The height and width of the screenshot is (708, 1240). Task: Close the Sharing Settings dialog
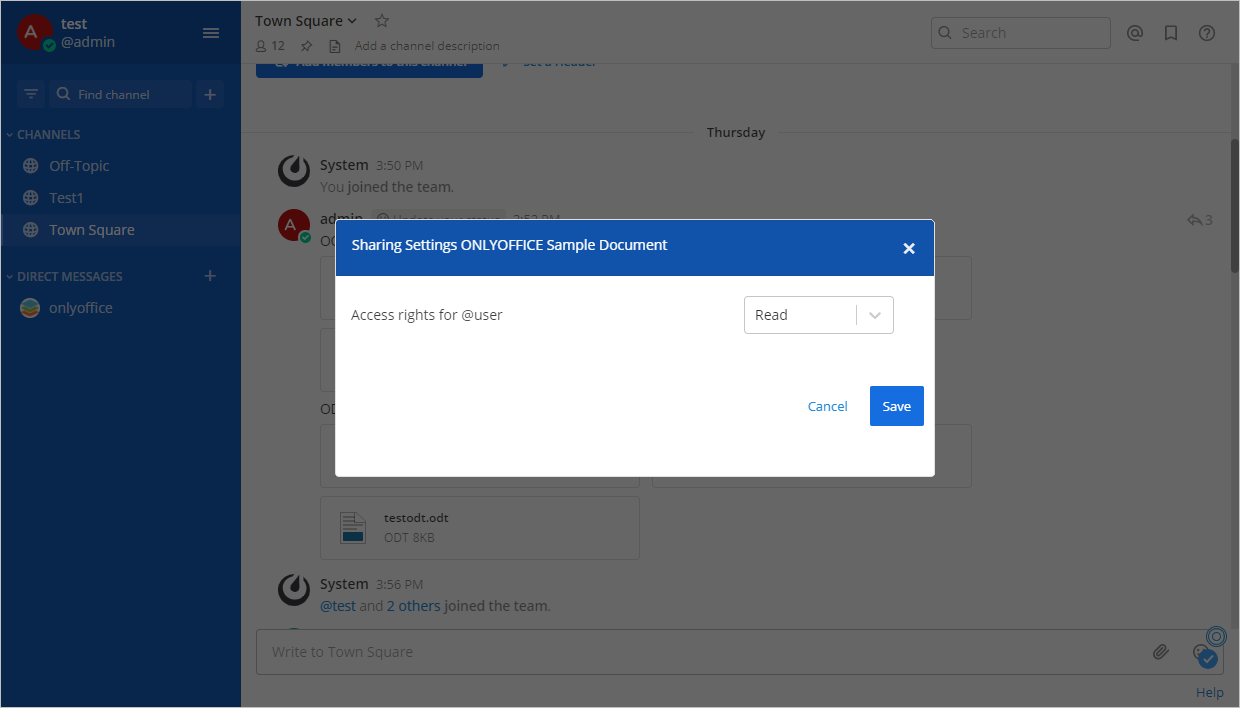click(908, 248)
